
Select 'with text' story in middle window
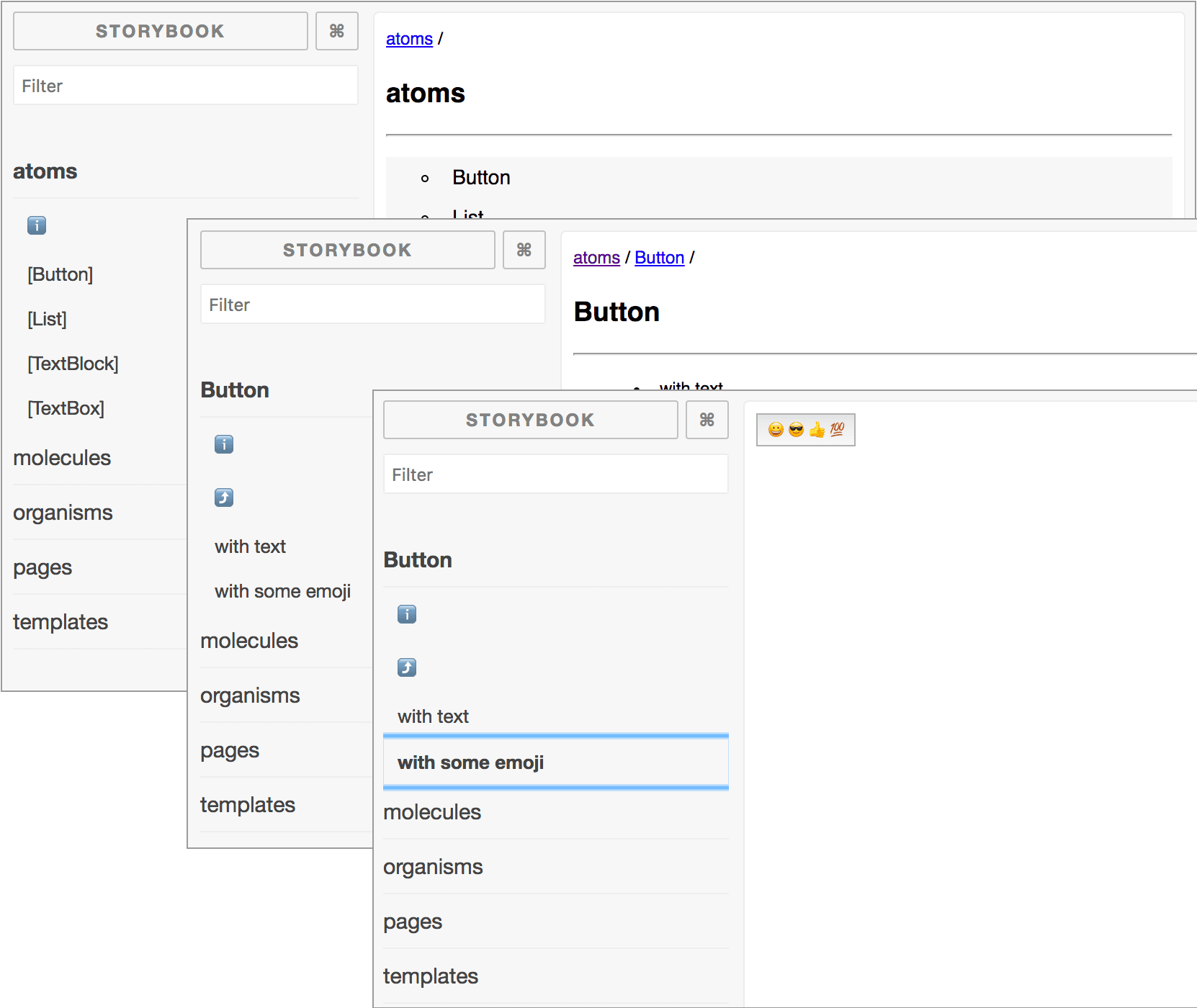(x=250, y=546)
